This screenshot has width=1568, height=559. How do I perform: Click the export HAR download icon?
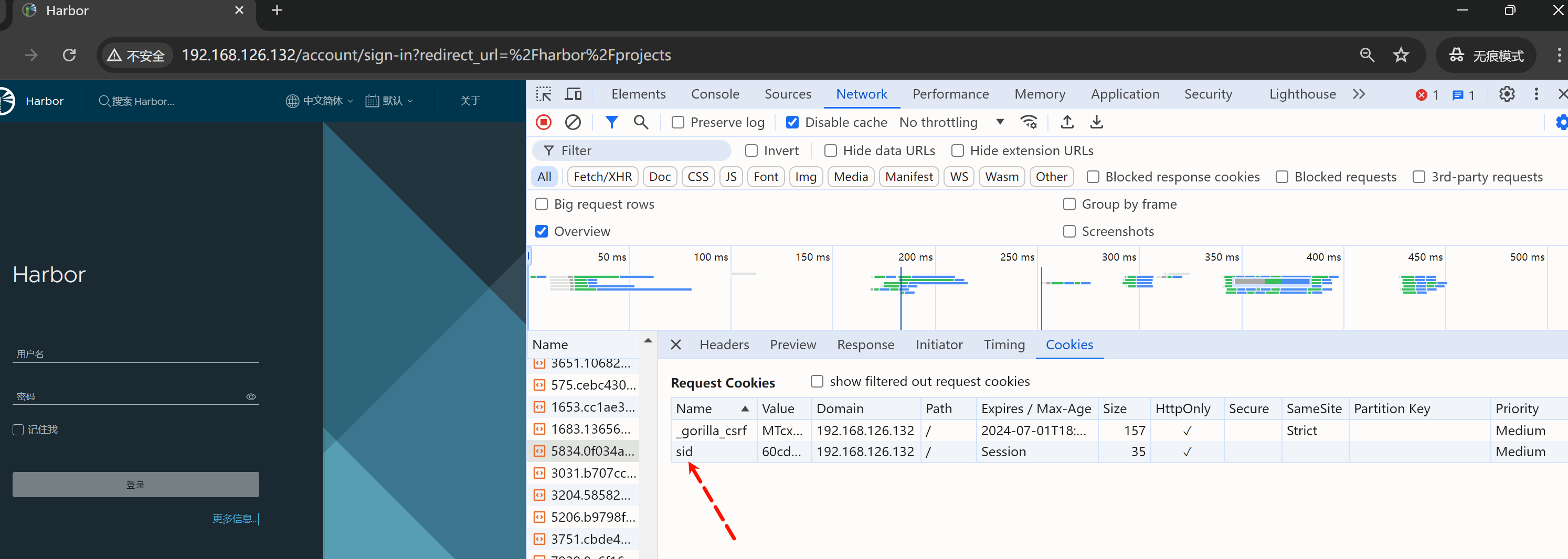(x=1096, y=122)
